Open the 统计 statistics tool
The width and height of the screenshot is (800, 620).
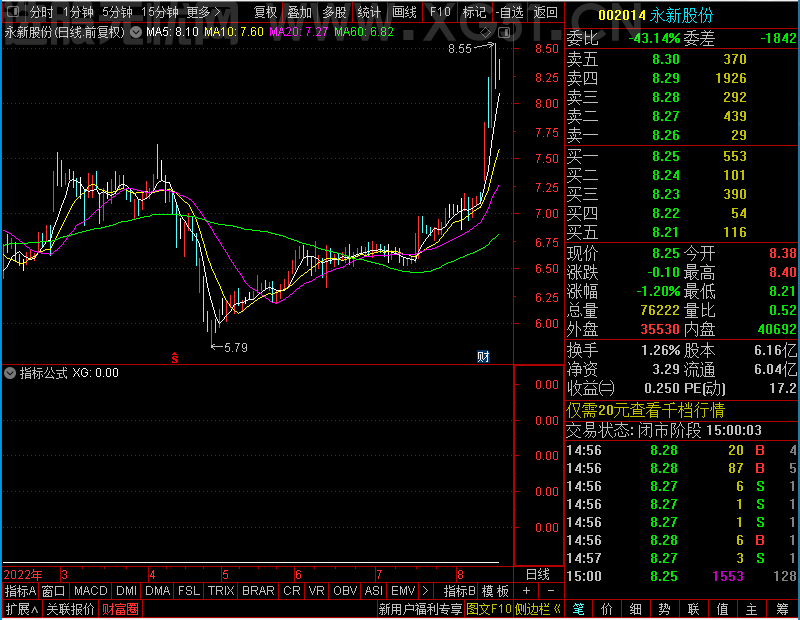click(369, 12)
